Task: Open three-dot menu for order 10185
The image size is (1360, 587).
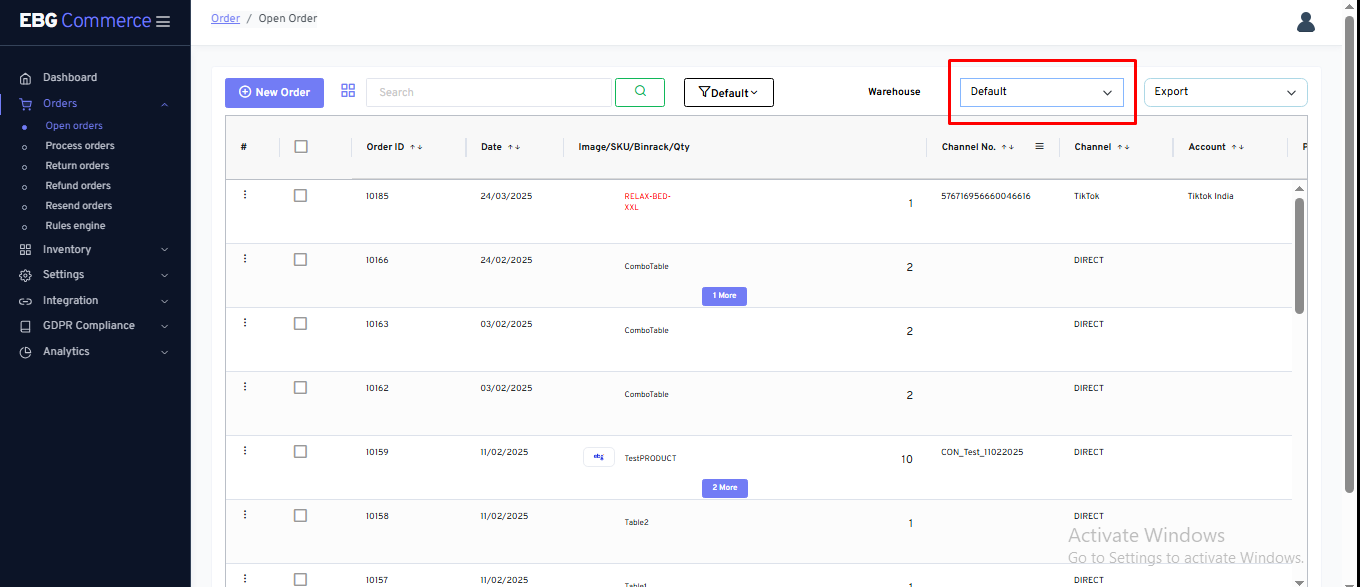Action: click(x=245, y=195)
